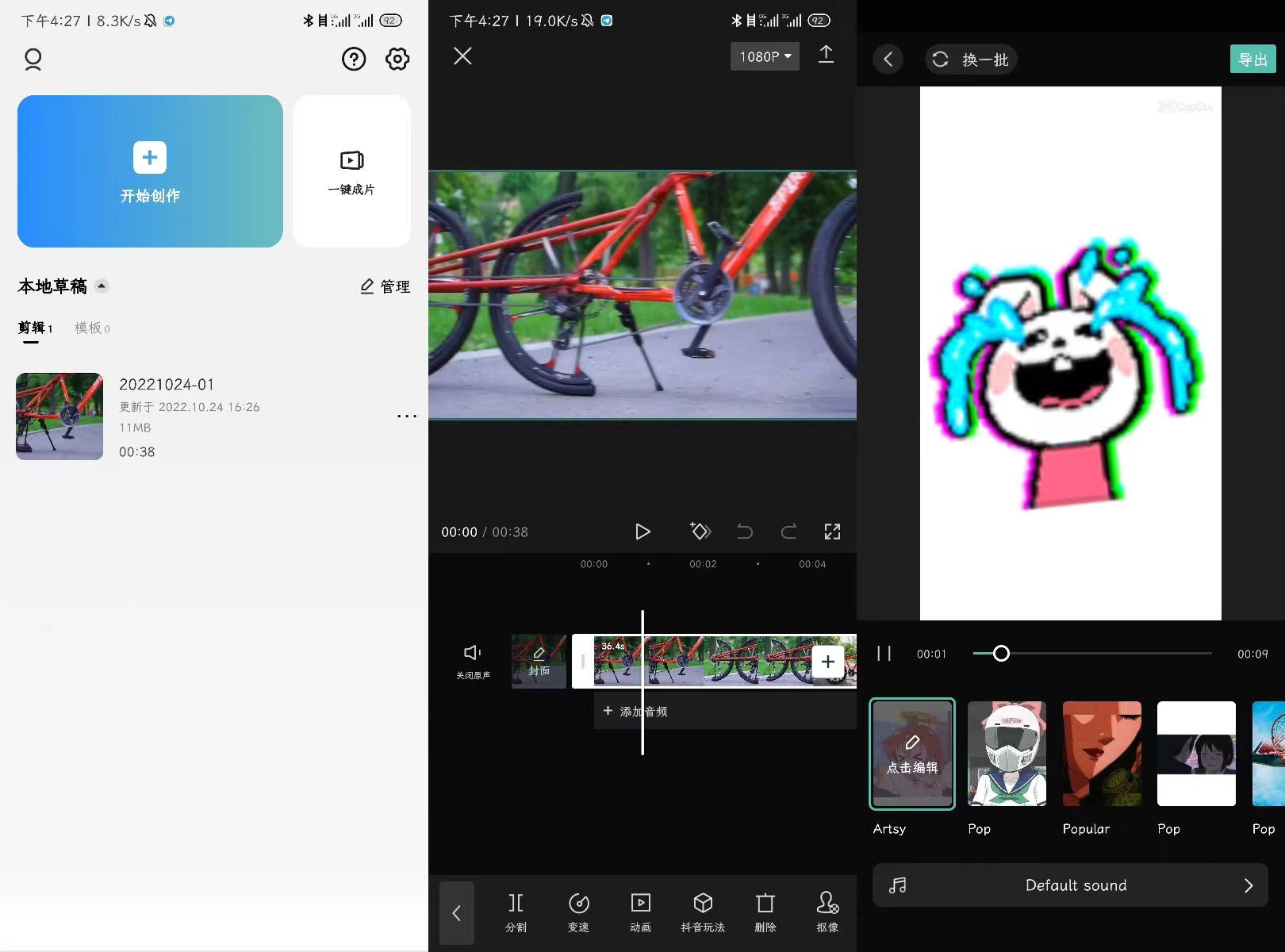The width and height of the screenshot is (1285, 952).
Task: Select the 动画 animation tool
Action: [x=641, y=912]
